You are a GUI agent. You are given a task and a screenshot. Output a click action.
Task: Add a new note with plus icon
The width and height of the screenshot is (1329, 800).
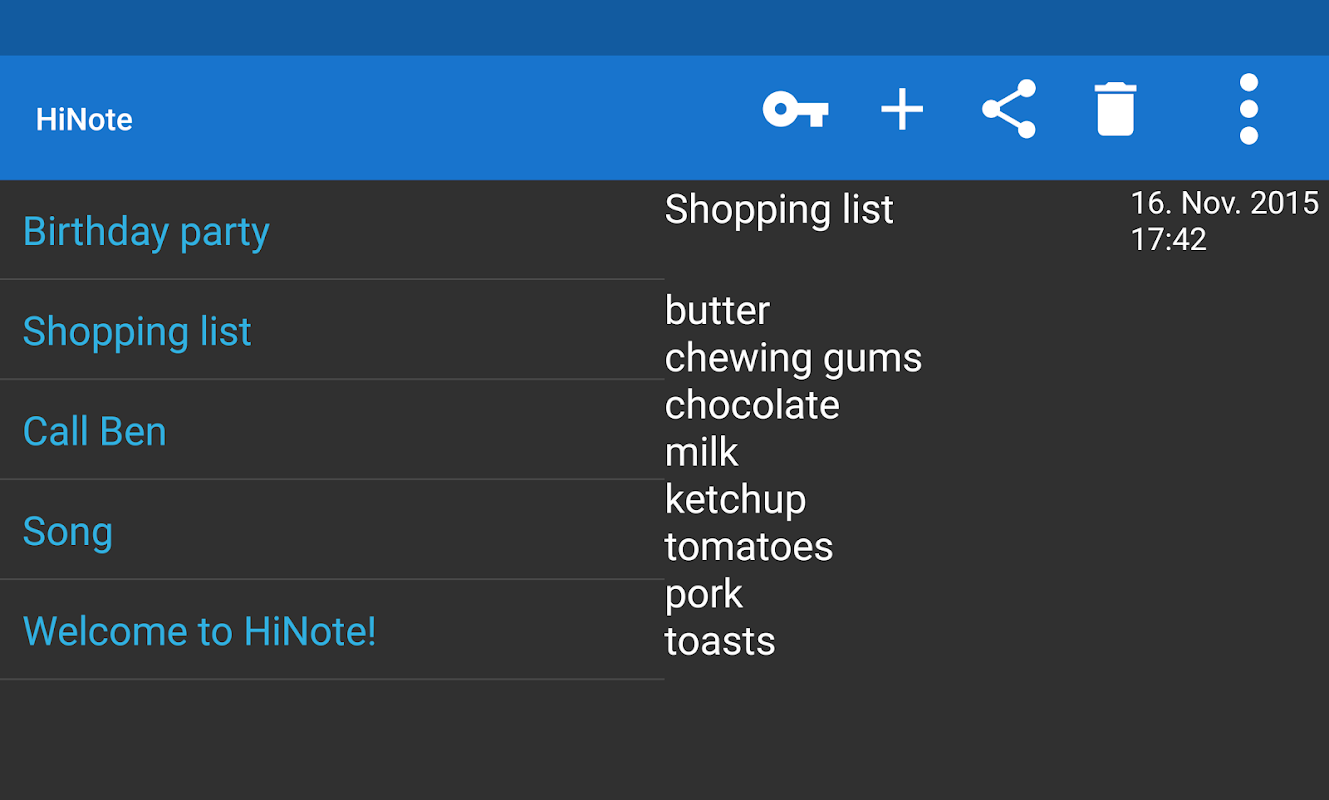[x=902, y=109]
